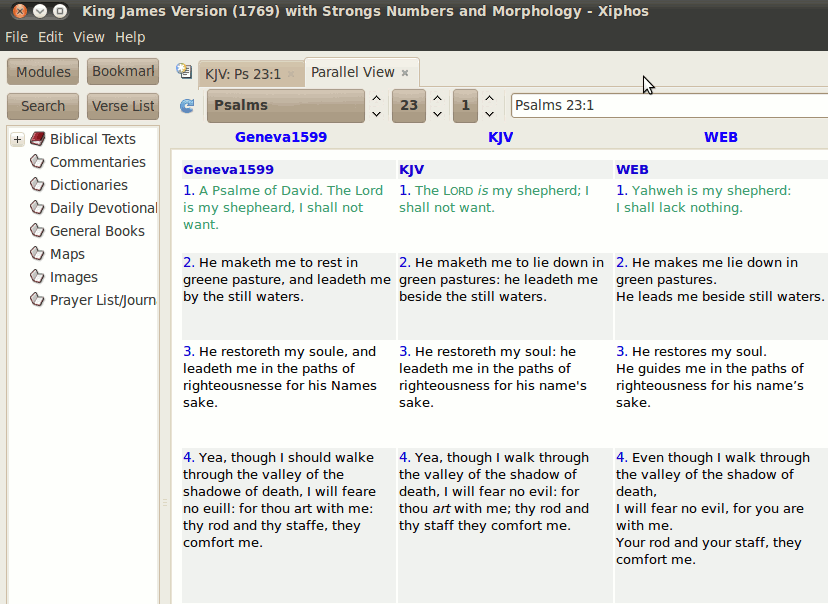Viewport: 828px width, 604px height.
Task: Click the Prayer List/Journal book icon
Action: click(x=37, y=299)
